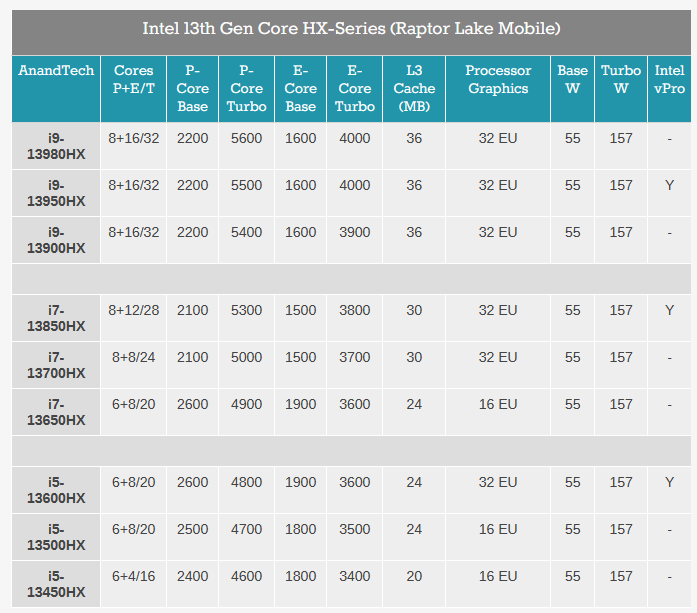This screenshot has height=613, width=697.
Task: Click the 5000 P-Core Turbo value
Action: click(246, 357)
